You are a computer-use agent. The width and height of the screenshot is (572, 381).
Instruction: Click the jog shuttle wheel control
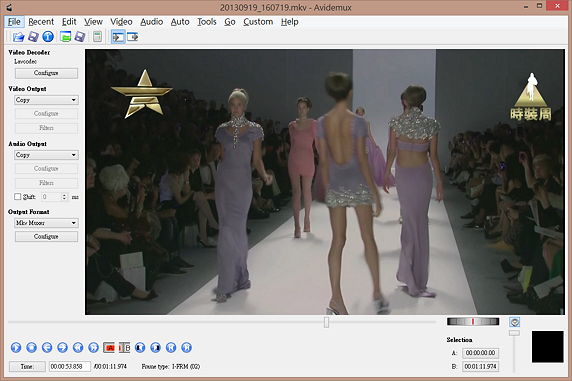(473, 322)
